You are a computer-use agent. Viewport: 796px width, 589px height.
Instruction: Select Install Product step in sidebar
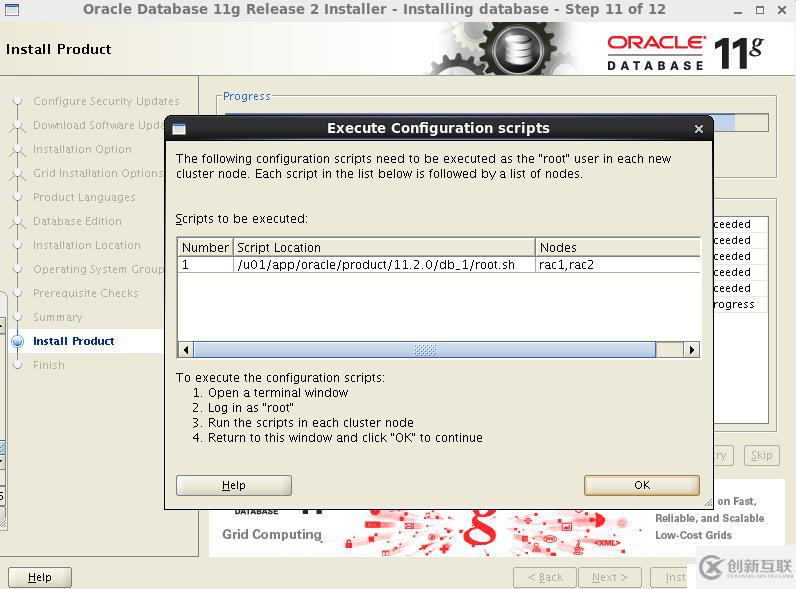[74, 341]
